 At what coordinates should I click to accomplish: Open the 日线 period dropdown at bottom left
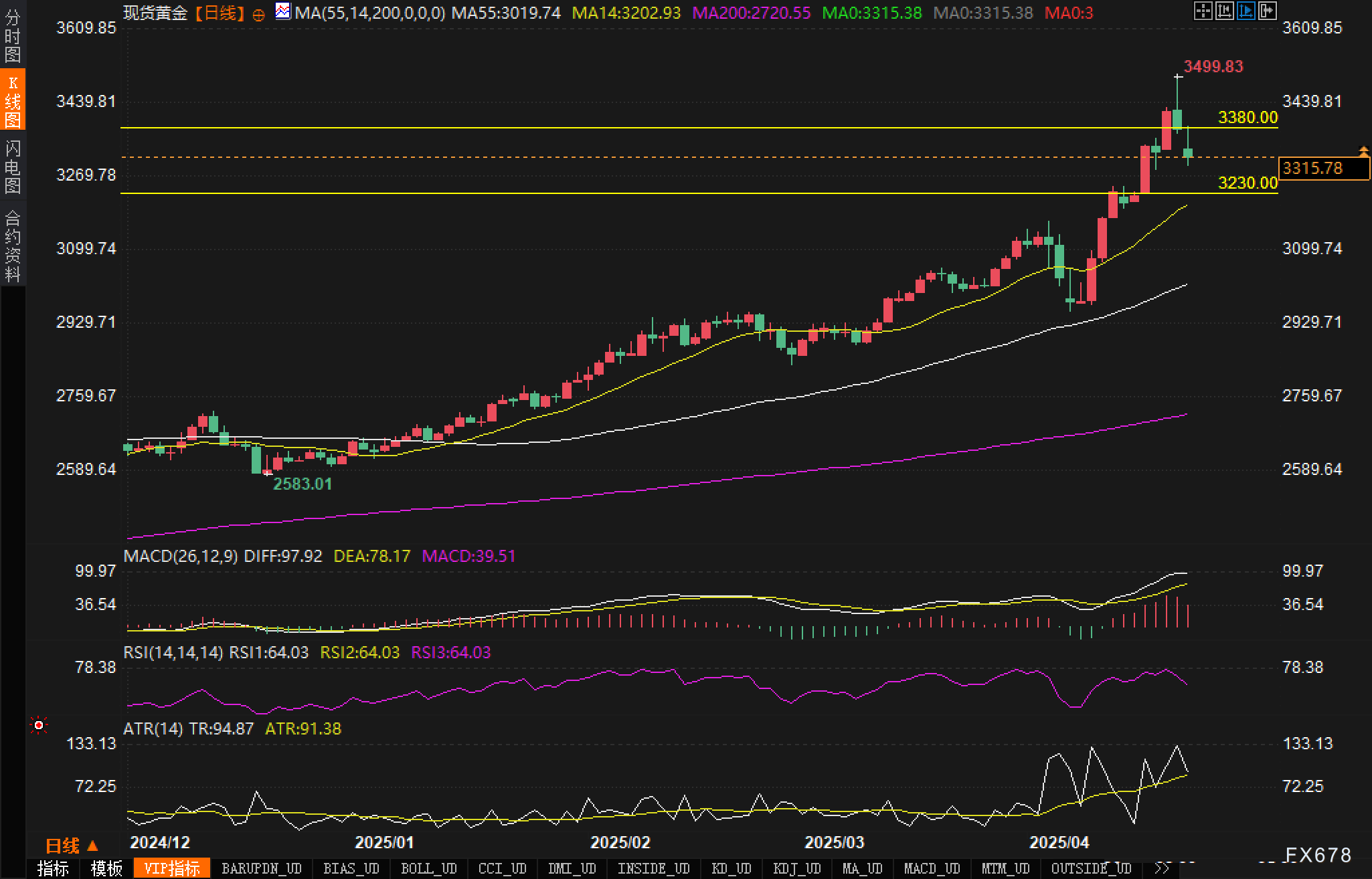pyautogui.click(x=72, y=846)
